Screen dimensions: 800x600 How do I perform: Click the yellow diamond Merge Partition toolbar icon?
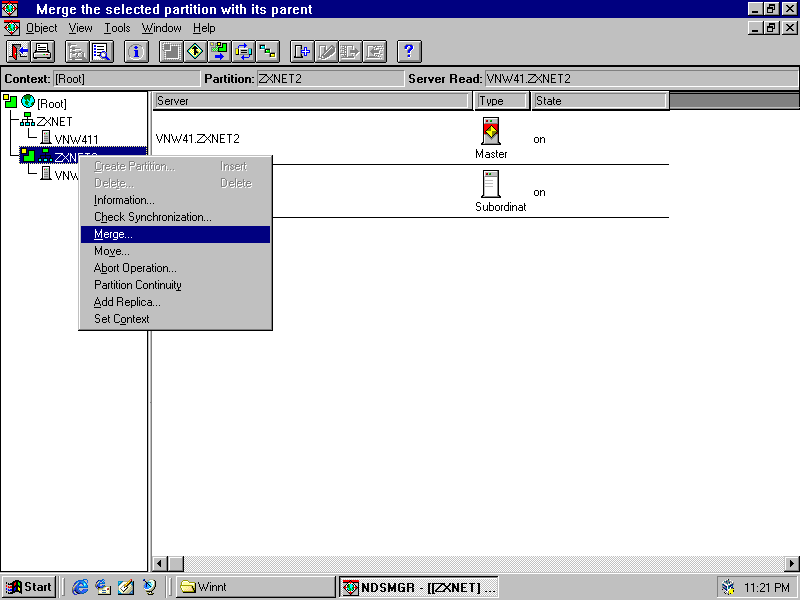tap(195, 52)
